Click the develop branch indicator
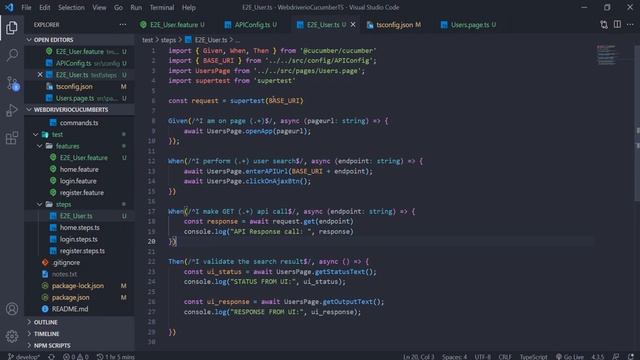Viewport: 640px width, 360px height. (24, 356)
